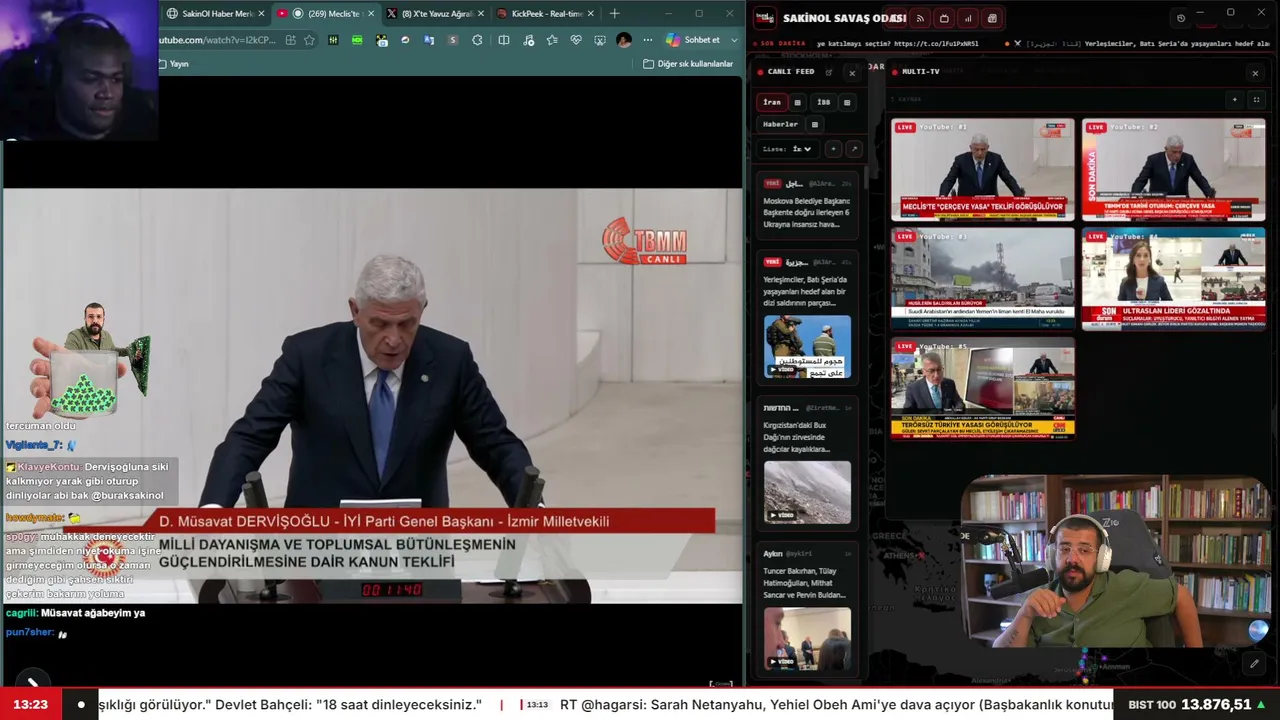Screen dimensions: 1280x720
Task: Open the list icon next to İBB
Action: click(847, 102)
